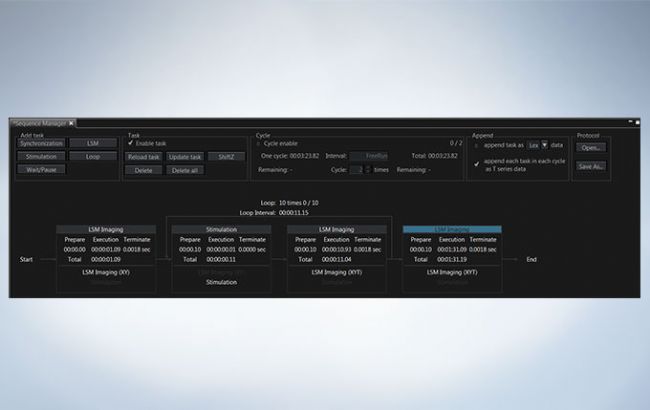Image resolution: width=650 pixels, height=410 pixels.
Task: Add a Synchronization task
Action: pos(40,144)
